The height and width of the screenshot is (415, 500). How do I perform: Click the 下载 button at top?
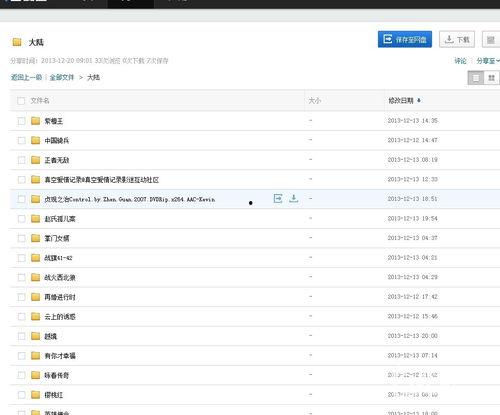pos(457,39)
